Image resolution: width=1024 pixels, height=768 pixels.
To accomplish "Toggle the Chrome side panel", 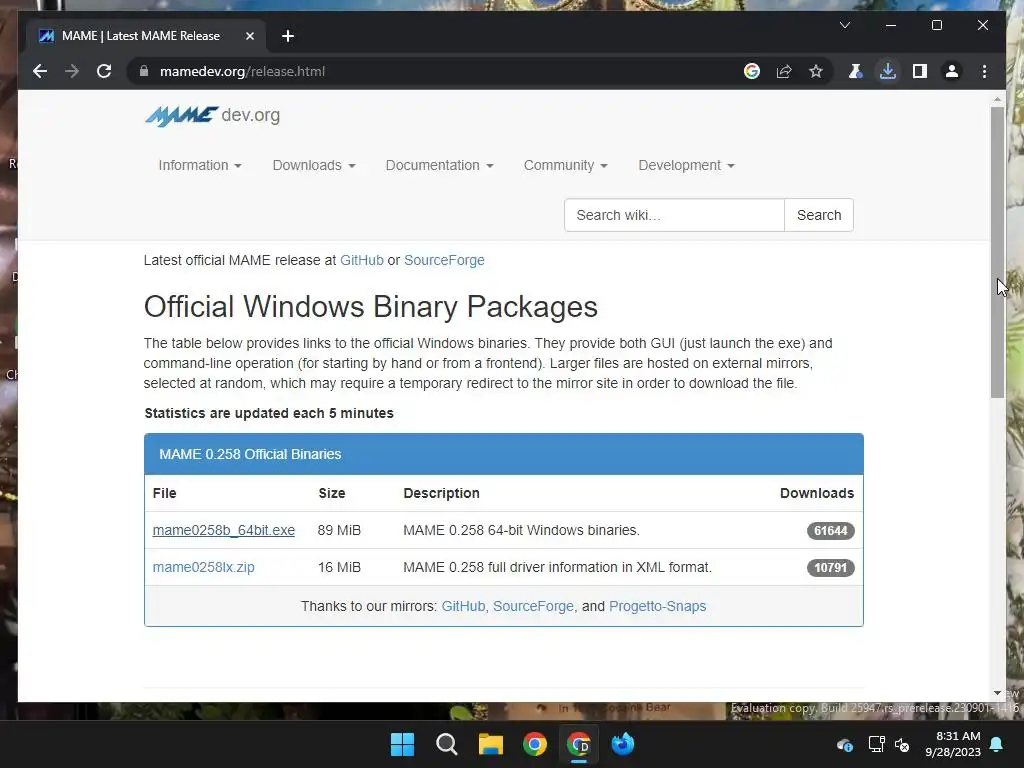I will [920, 71].
